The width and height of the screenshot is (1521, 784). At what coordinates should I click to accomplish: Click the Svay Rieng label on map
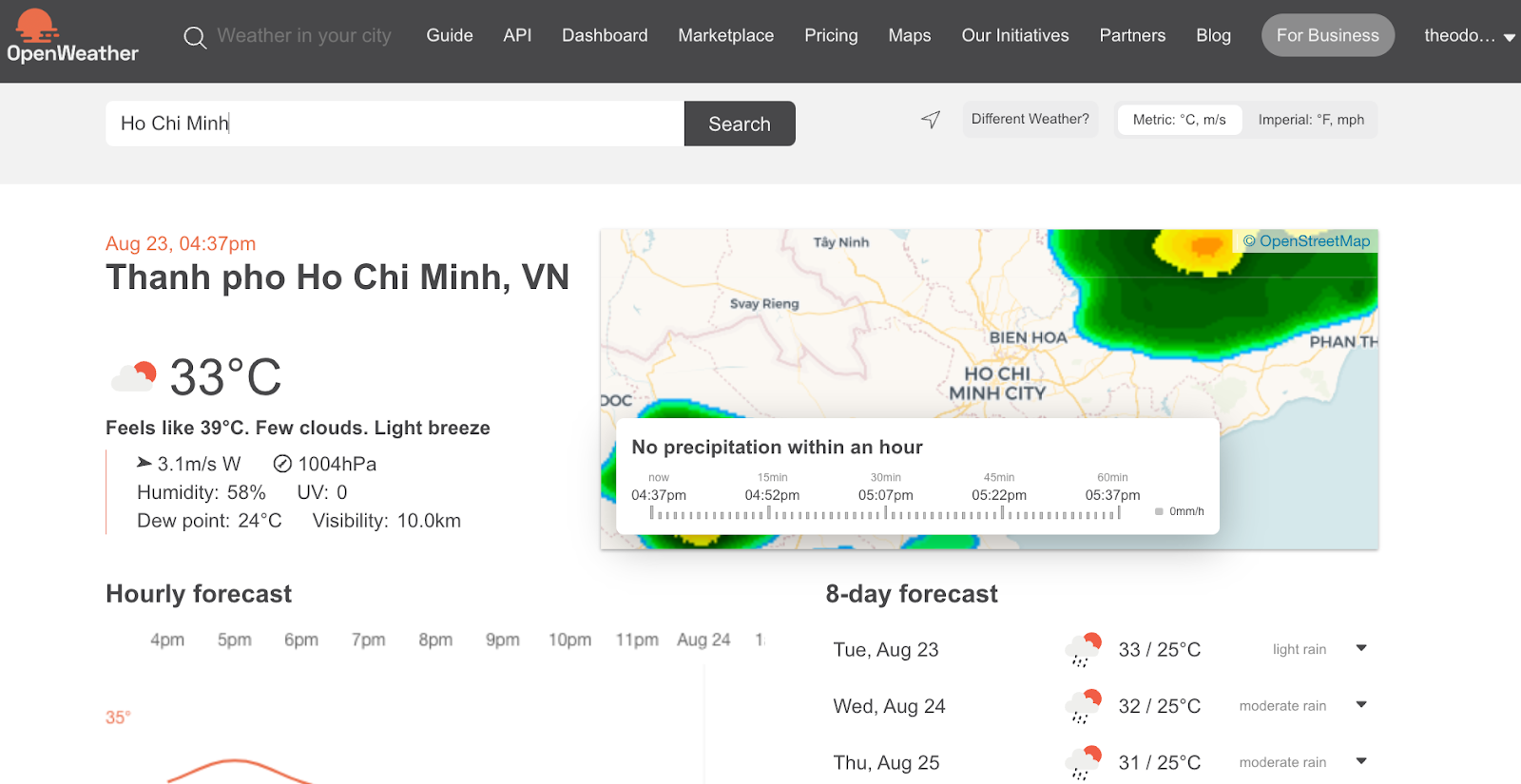coord(764,304)
